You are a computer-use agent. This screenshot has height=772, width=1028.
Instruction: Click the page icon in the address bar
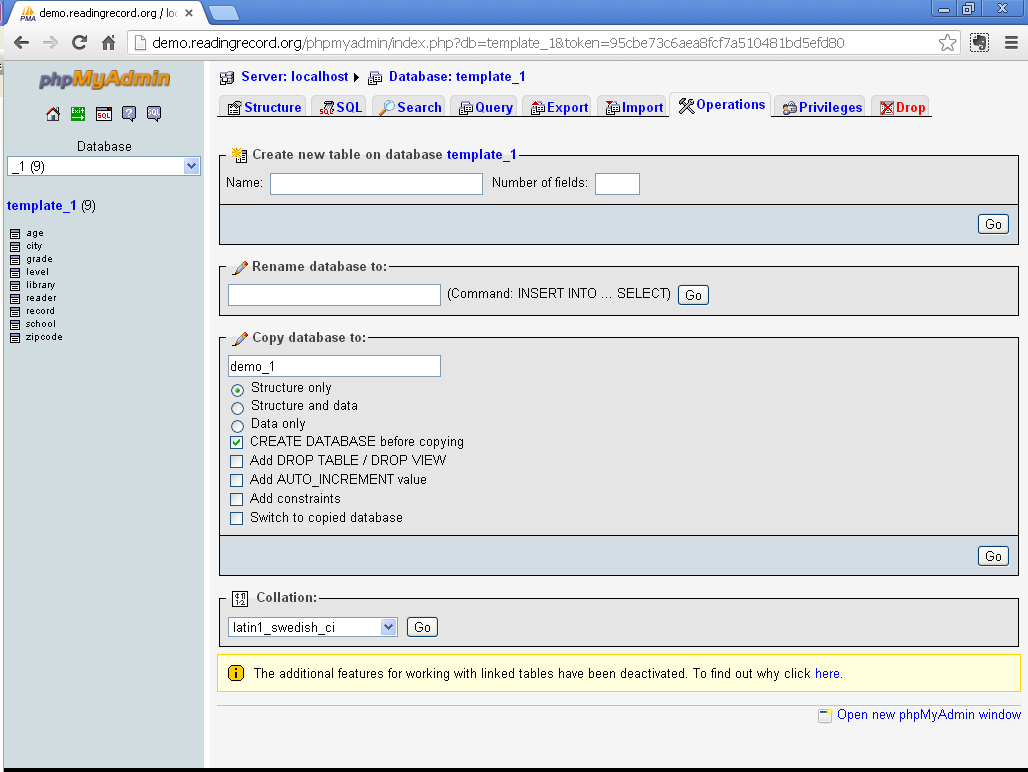point(140,43)
